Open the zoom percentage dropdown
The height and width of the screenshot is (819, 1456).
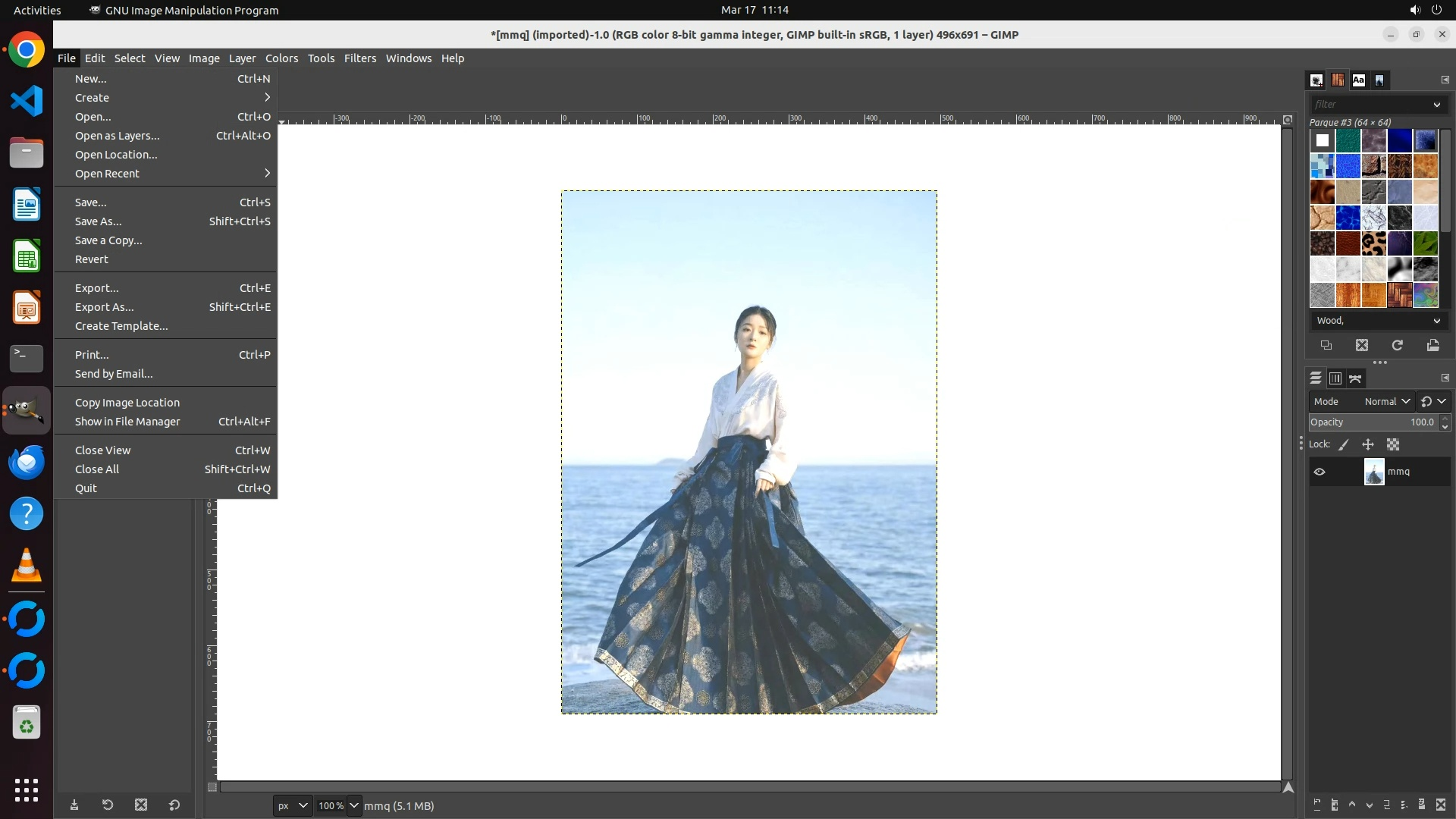tap(353, 805)
